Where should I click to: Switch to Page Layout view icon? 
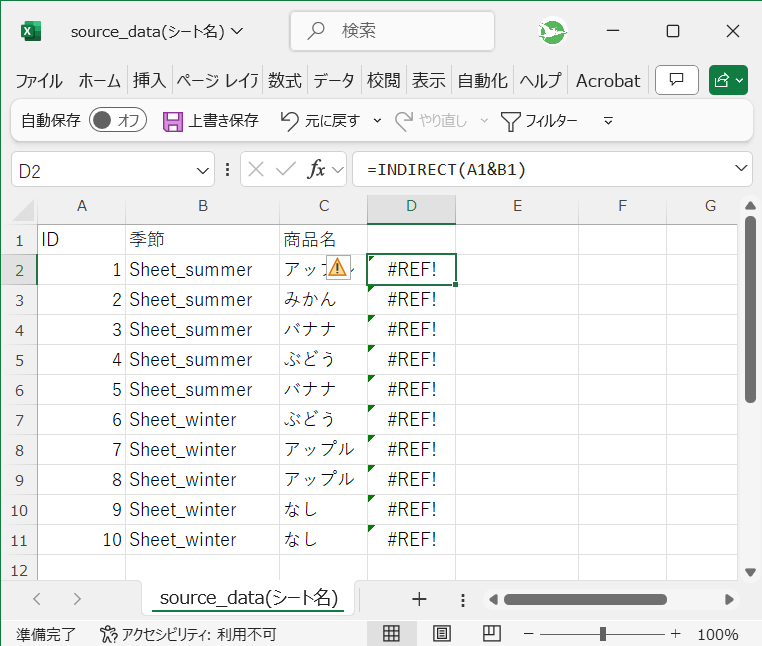(441, 633)
